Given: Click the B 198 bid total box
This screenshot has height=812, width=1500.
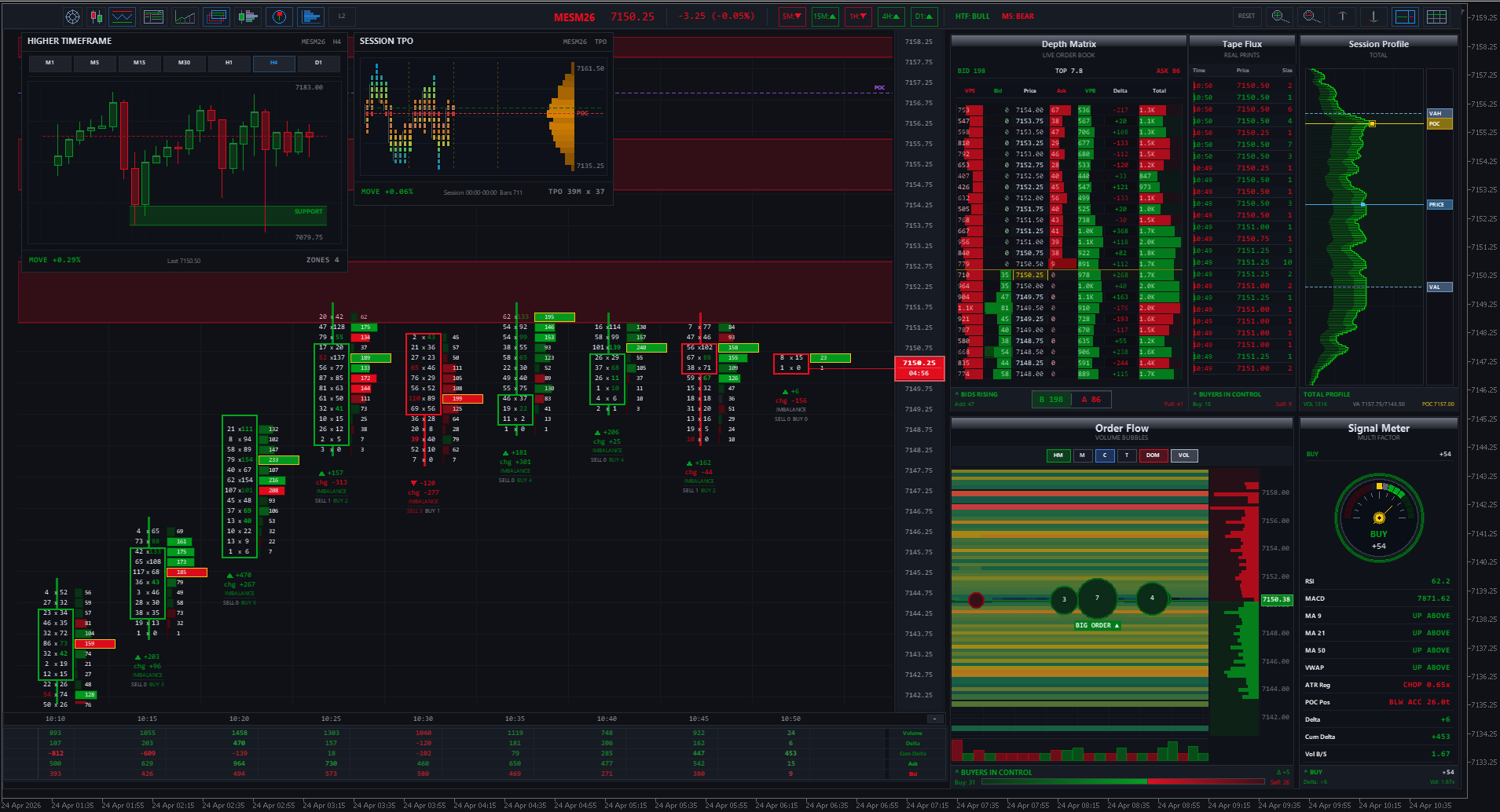Looking at the screenshot, I should click(x=1051, y=400).
